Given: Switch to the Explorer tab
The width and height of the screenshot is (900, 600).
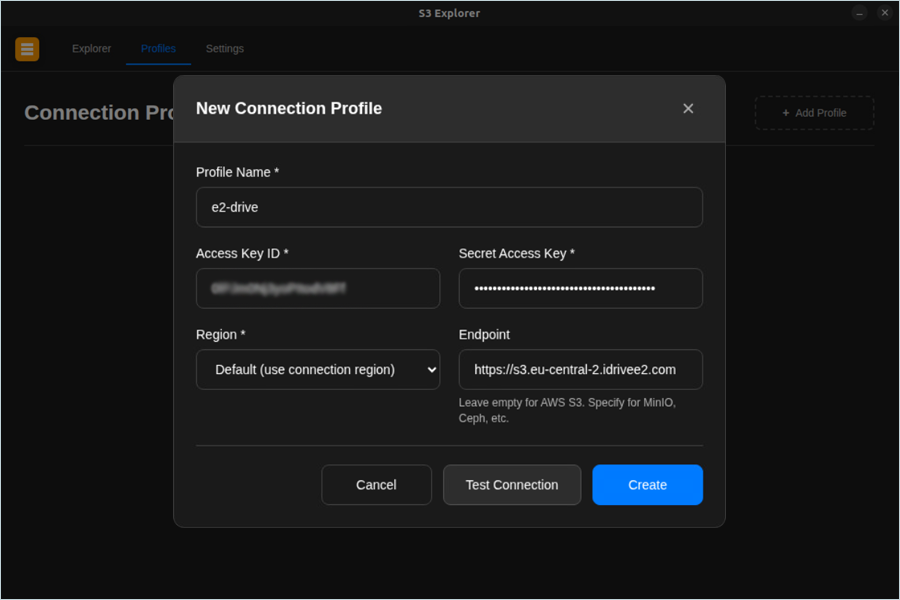Looking at the screenshot, I should click(91, 49).
